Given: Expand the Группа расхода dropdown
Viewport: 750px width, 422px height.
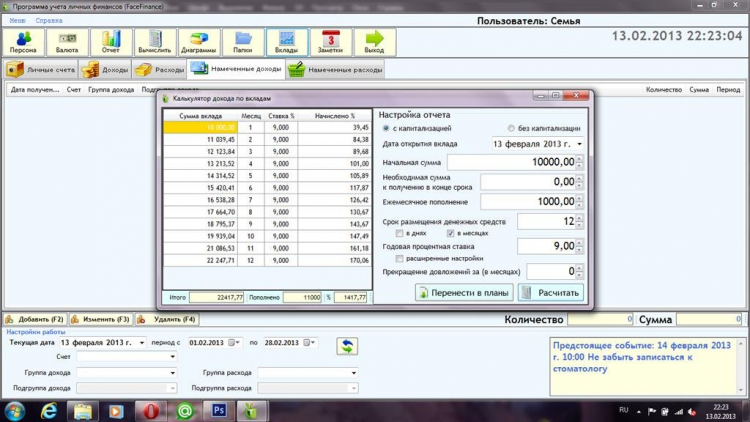Looking at the screenshot, I should [x=353, y=373].
